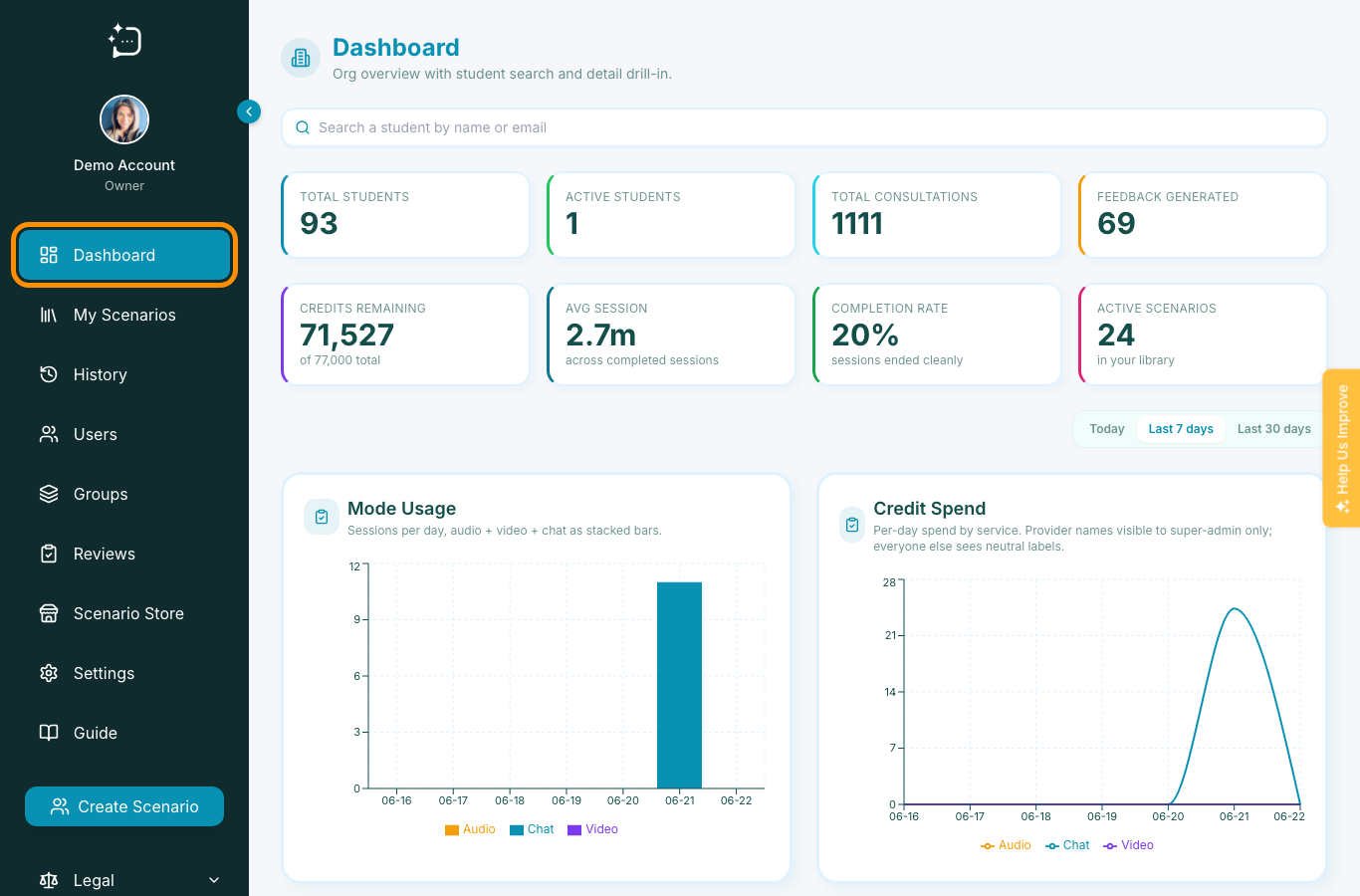
Task: Open the Guide page
Action: coord(124,733)
